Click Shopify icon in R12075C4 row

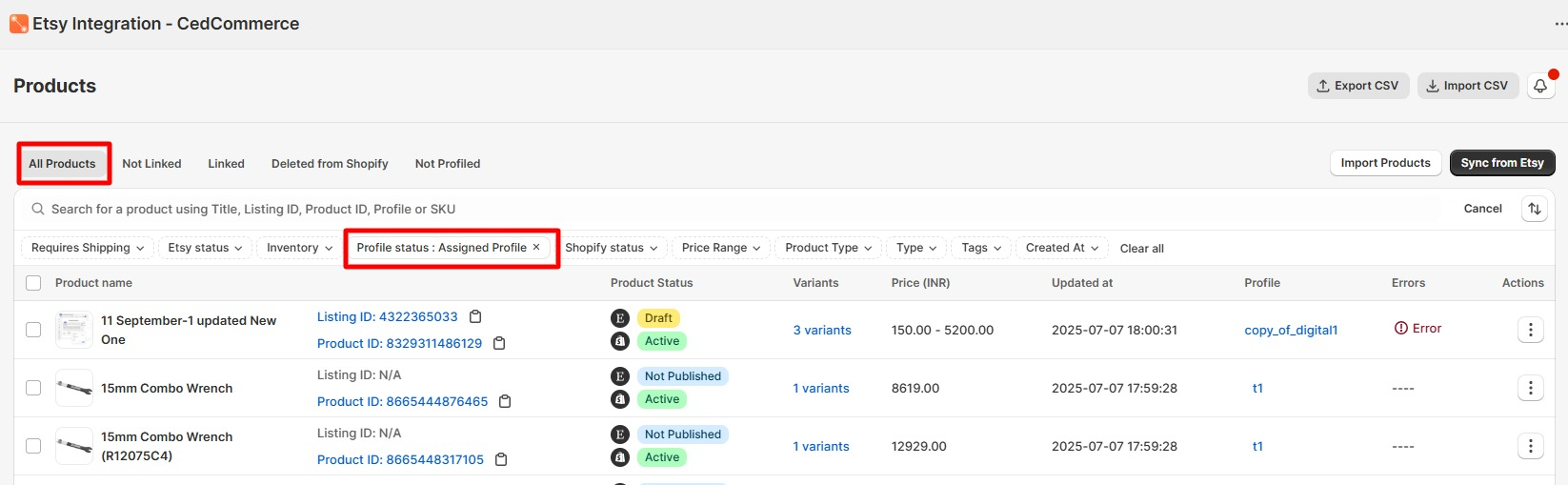click(x=620, y=457)
